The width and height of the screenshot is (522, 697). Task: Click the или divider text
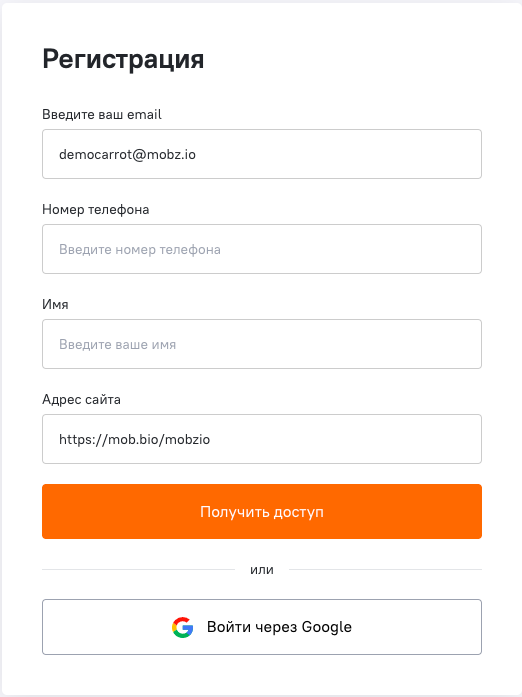point(262,570)
